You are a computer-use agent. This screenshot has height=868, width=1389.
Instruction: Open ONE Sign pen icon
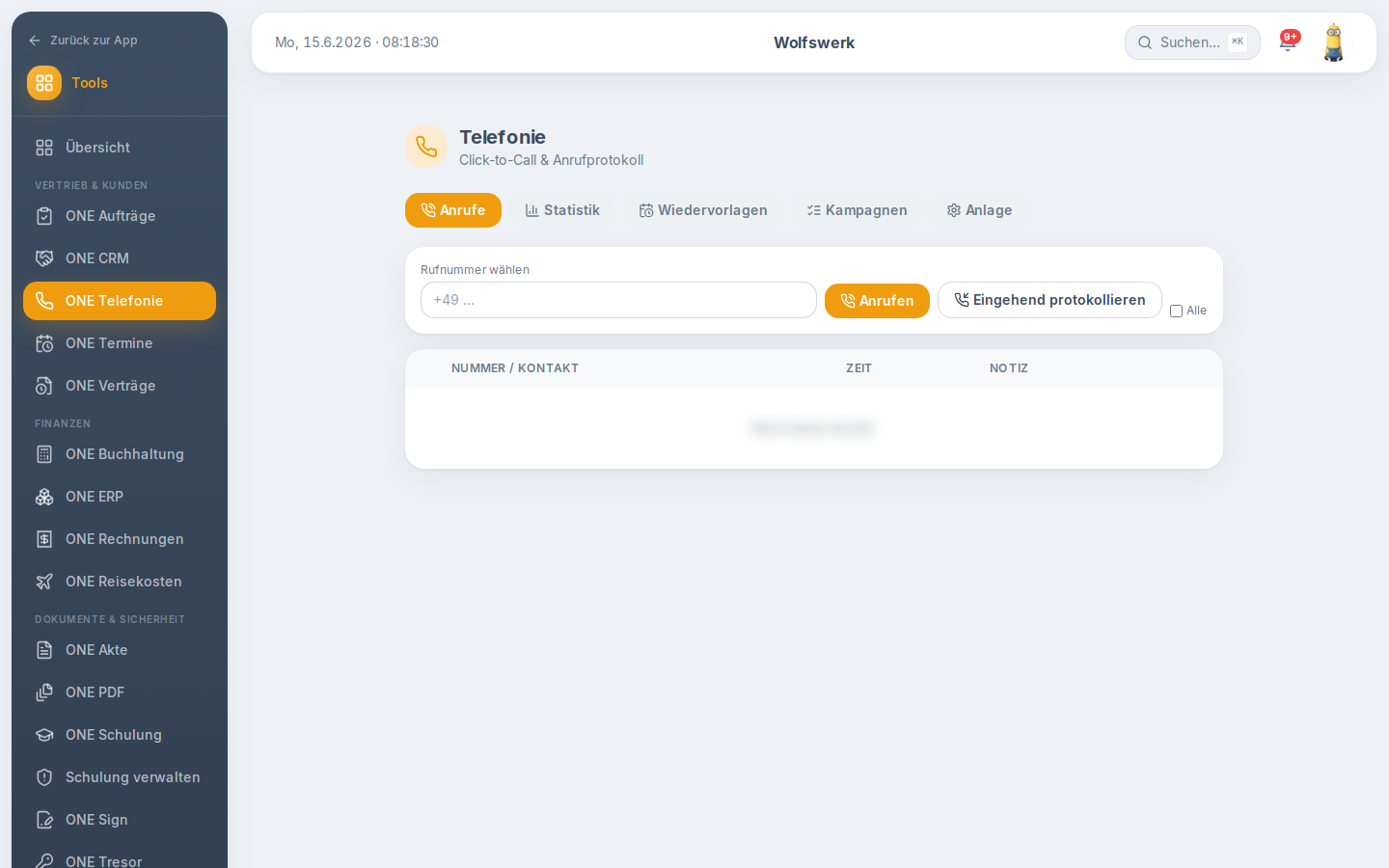pos(44,820)
